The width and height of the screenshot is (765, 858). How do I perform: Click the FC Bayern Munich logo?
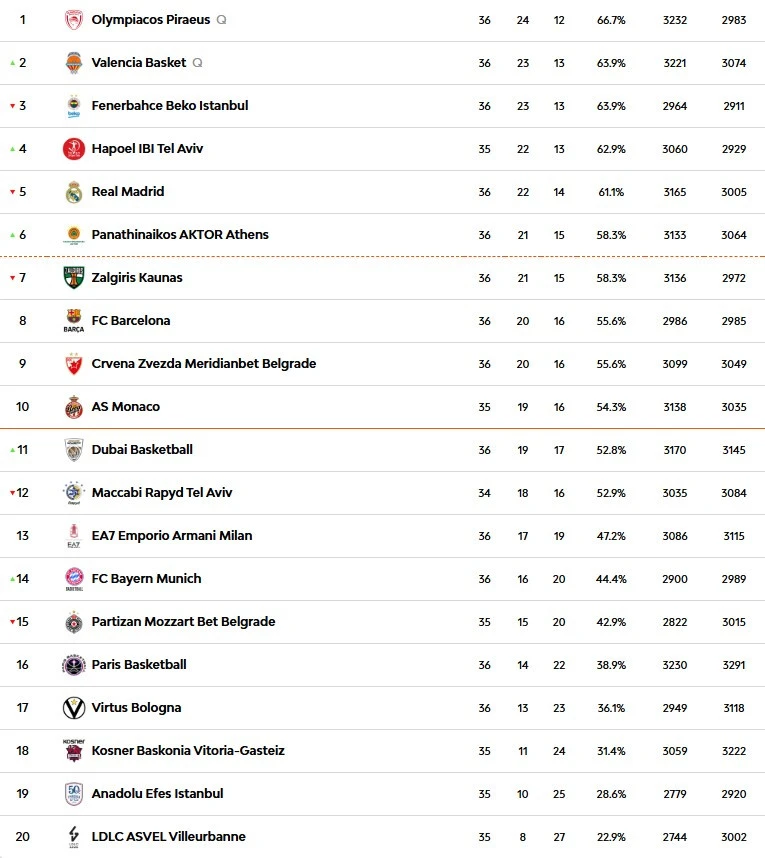tap(74, 579)
